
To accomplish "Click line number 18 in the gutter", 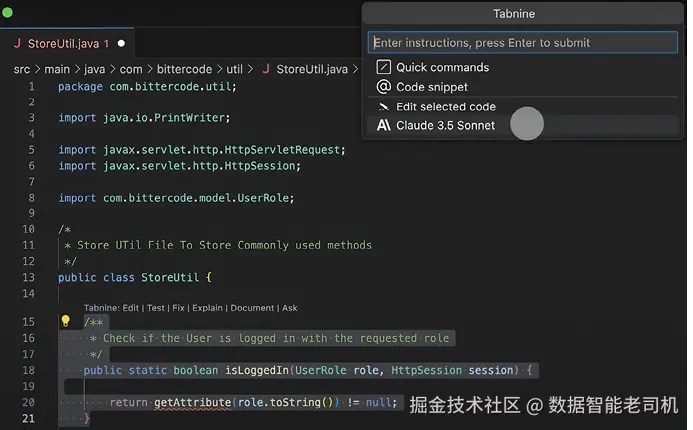I will click(x=28, y=370).
